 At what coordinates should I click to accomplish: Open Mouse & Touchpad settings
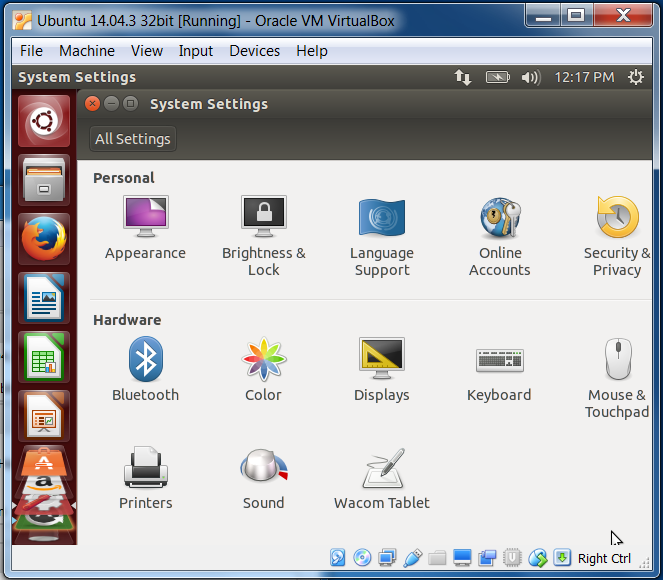pyautogui.click(x=617, y=378)
